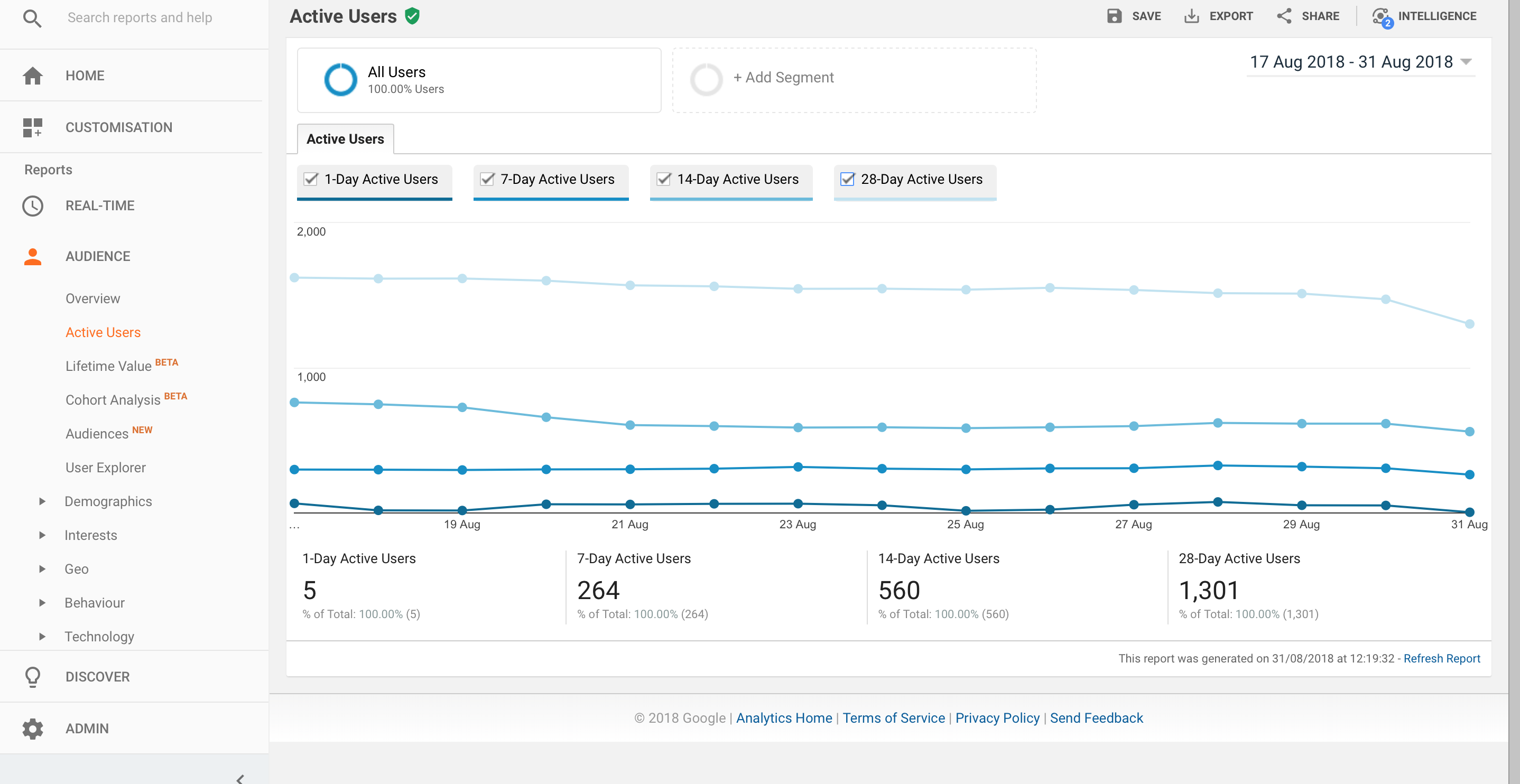
Task: Expand the Demographics section
Action: [42, 501]
